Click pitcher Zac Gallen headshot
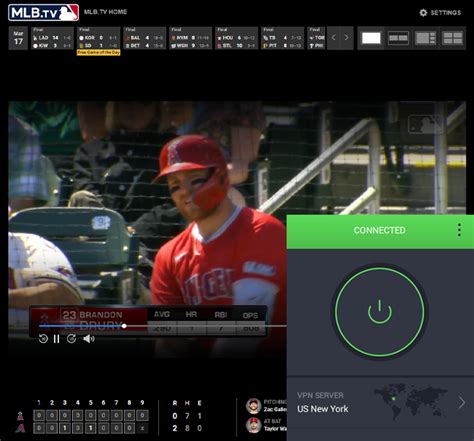The image size is (474, 441). (253, 406)
